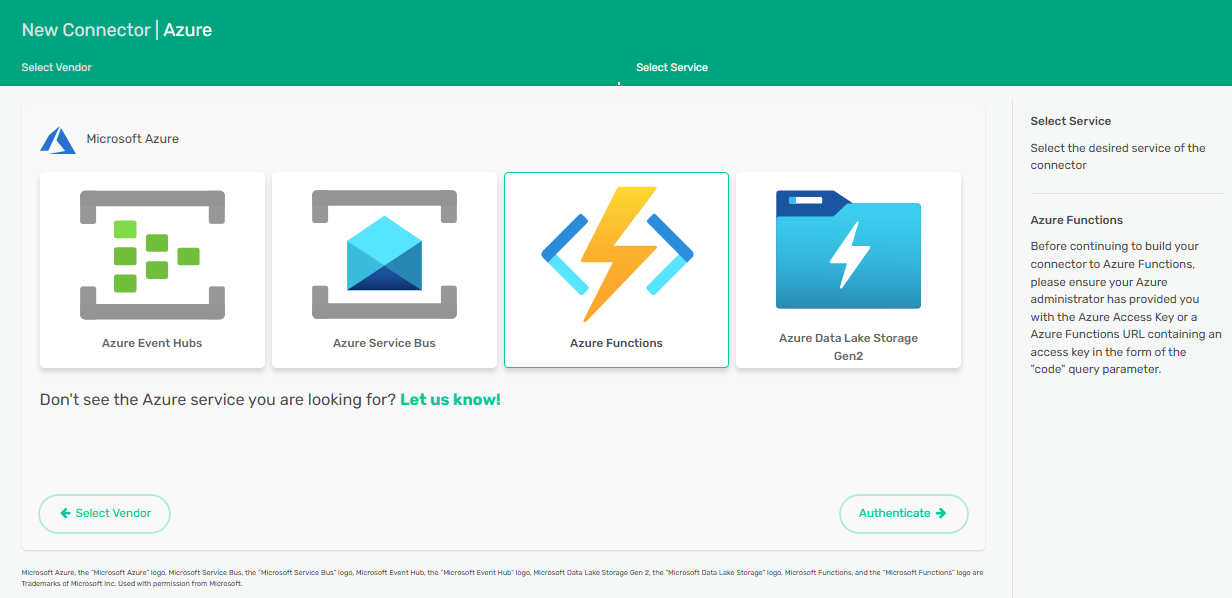Click the Azure Functions heading in help sidebar
Viewport: 1232px width, 598px height.
(1076, 220)
